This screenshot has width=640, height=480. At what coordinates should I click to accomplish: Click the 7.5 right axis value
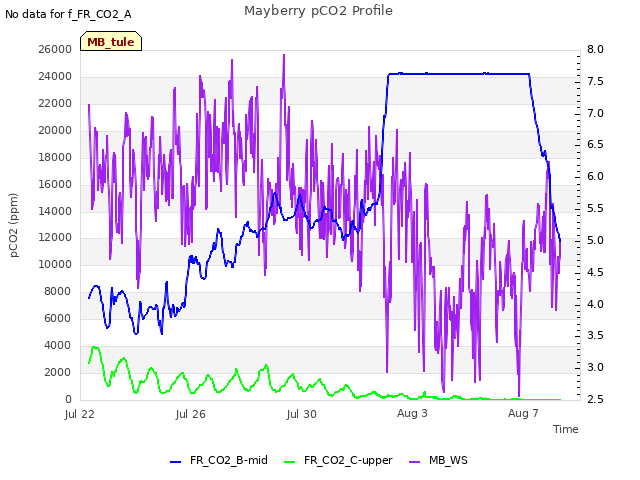(x=595, y=81)
